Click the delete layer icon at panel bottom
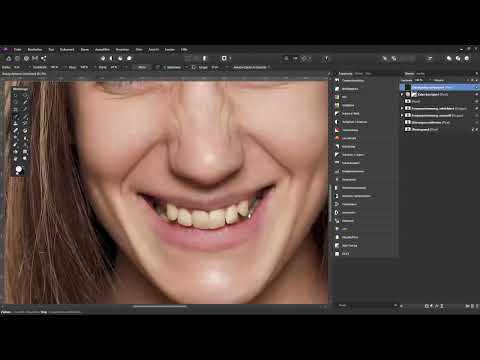 tap(477, 306)
